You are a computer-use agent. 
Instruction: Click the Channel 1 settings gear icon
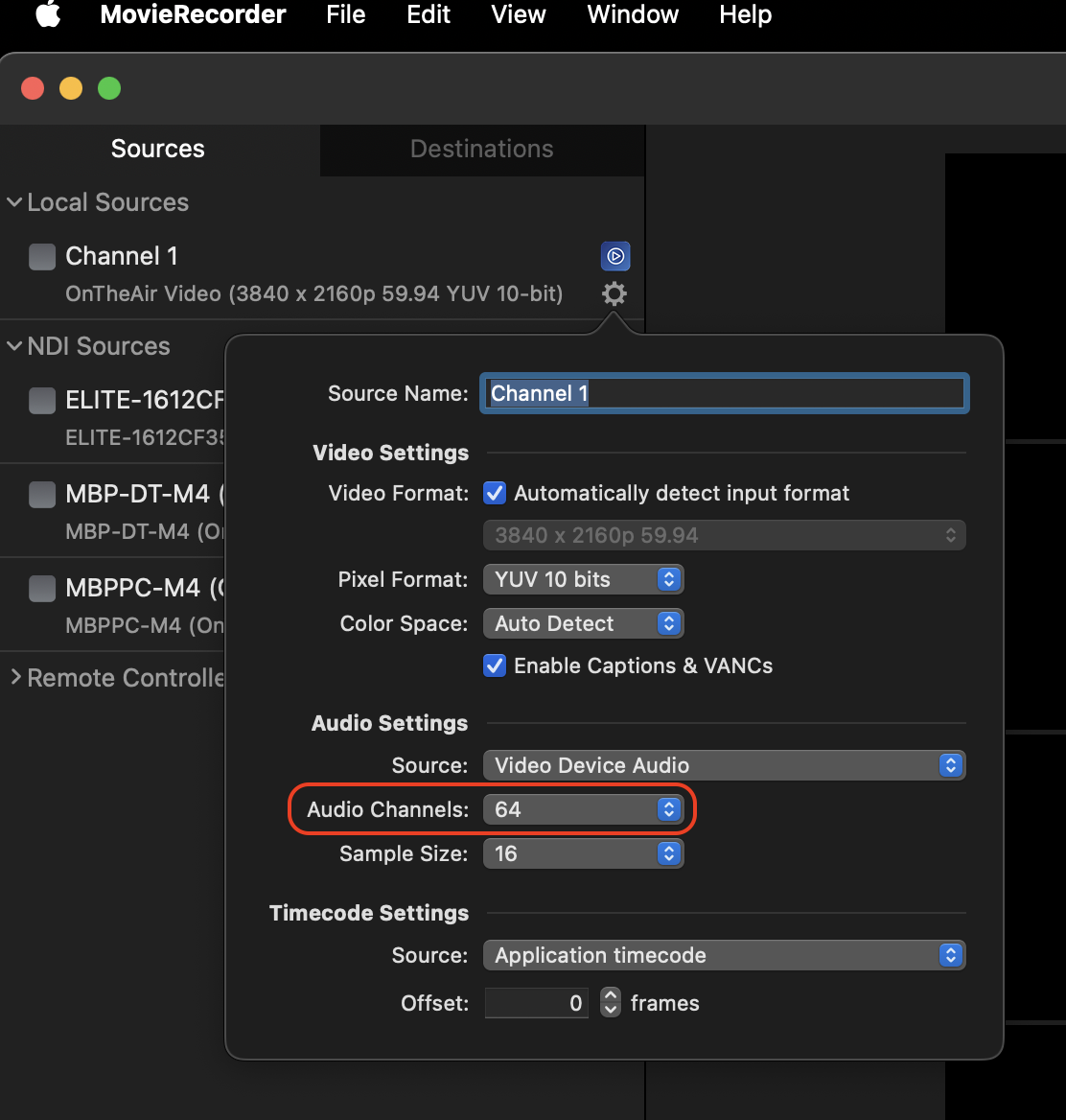(614, 293)
